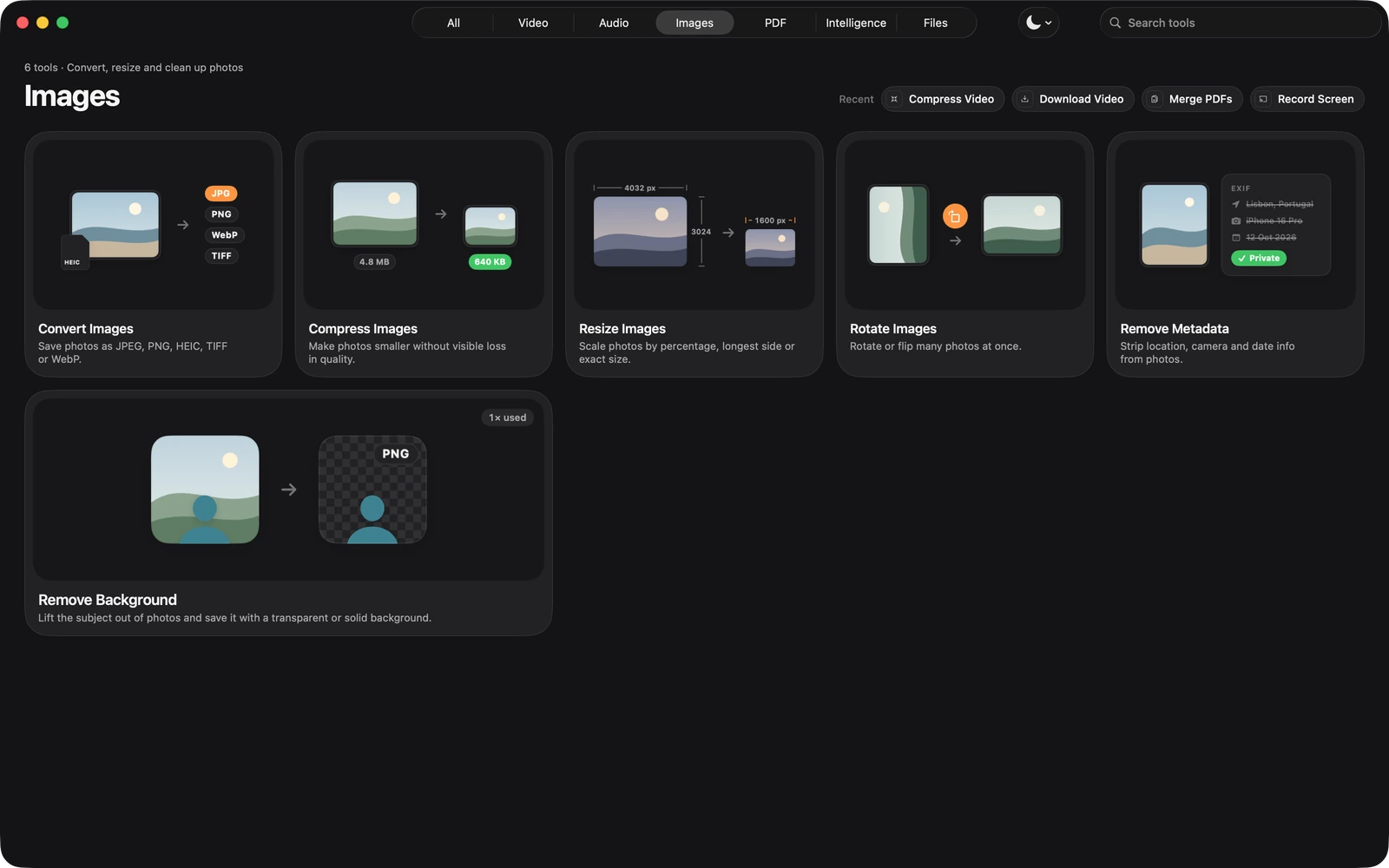Click the search magnifier icon

[x=1115, y=23]
